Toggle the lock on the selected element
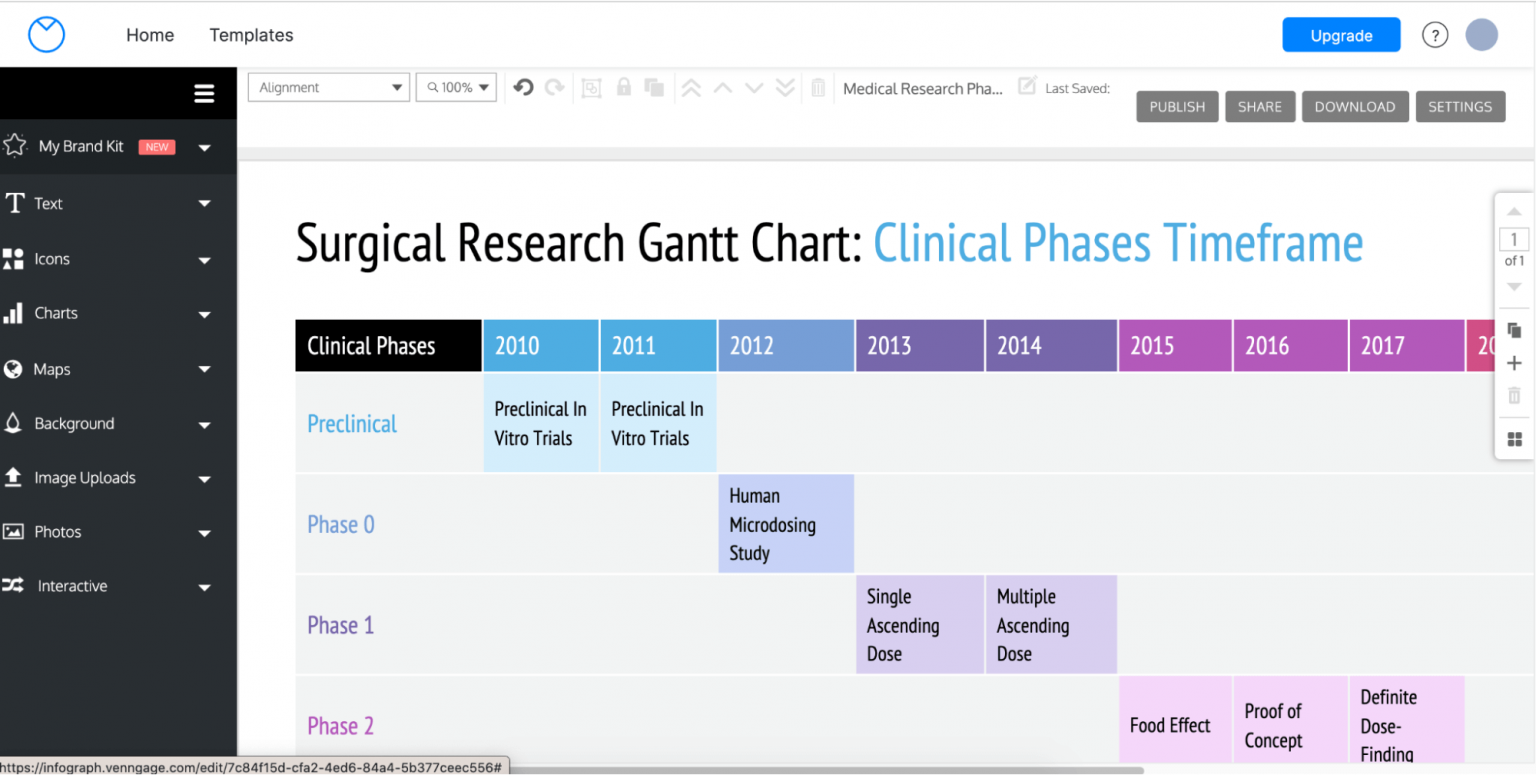1536x775 pixels. point(623,88)
